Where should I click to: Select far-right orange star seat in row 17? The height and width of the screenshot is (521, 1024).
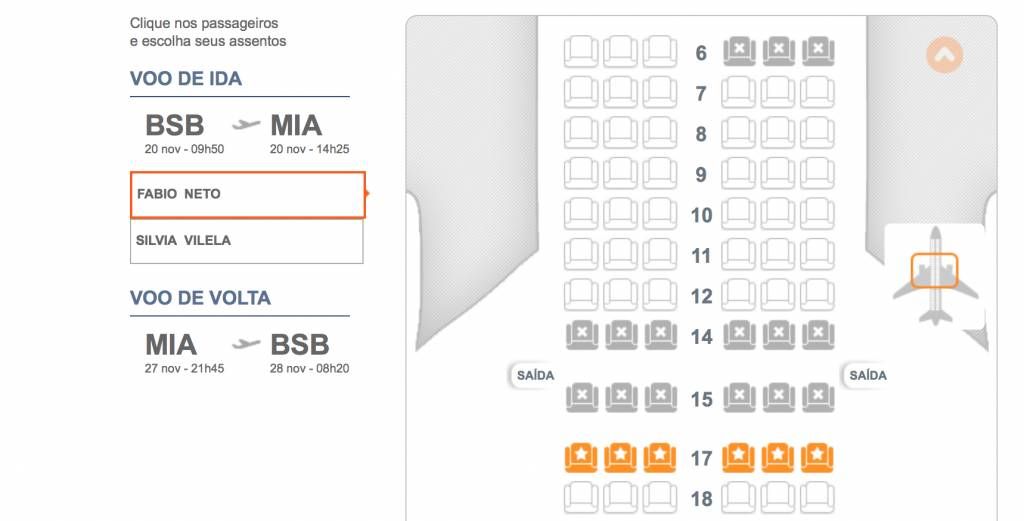[817, 458]
